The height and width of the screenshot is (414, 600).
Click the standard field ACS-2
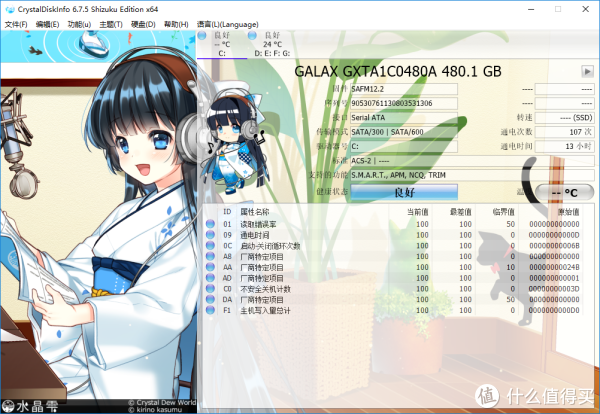tap(472, 161)
